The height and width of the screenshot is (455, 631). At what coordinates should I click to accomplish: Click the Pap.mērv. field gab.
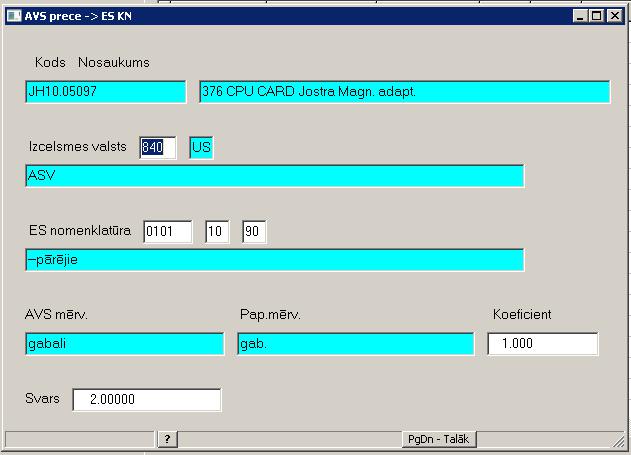[x=356, y=344]
